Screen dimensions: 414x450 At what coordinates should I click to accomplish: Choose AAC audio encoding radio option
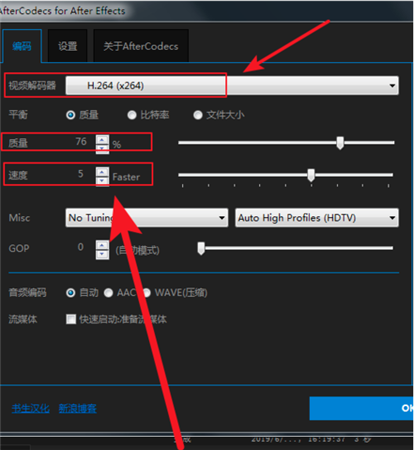click(x=108, y=293)
